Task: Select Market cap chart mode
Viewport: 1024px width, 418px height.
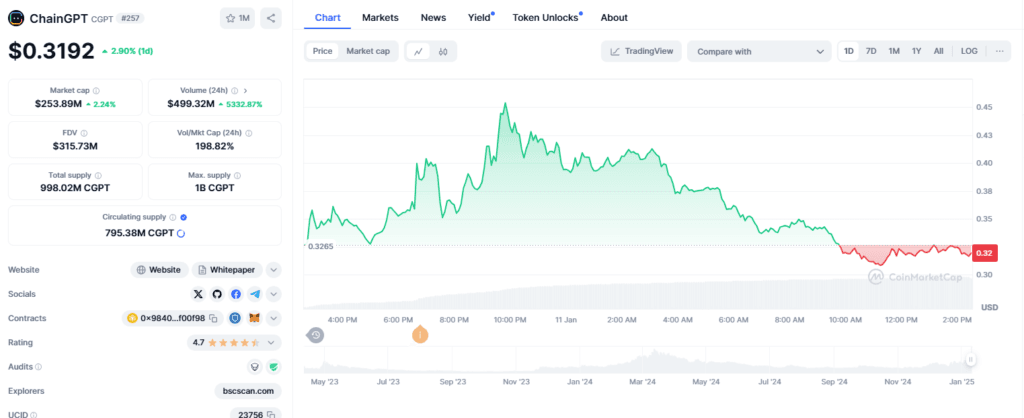Action: (368, 51)
